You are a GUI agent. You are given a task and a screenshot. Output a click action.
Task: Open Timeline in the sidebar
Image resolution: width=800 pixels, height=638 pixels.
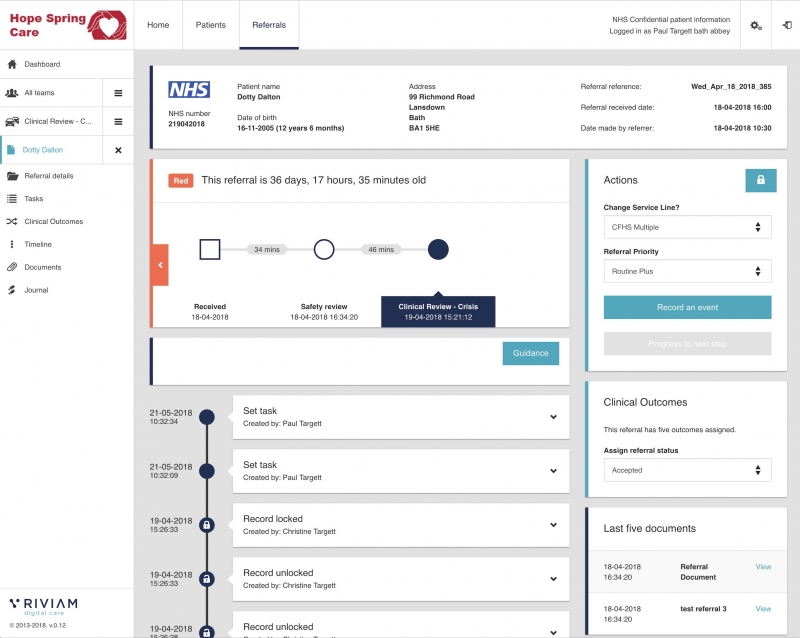click(38, 244)
